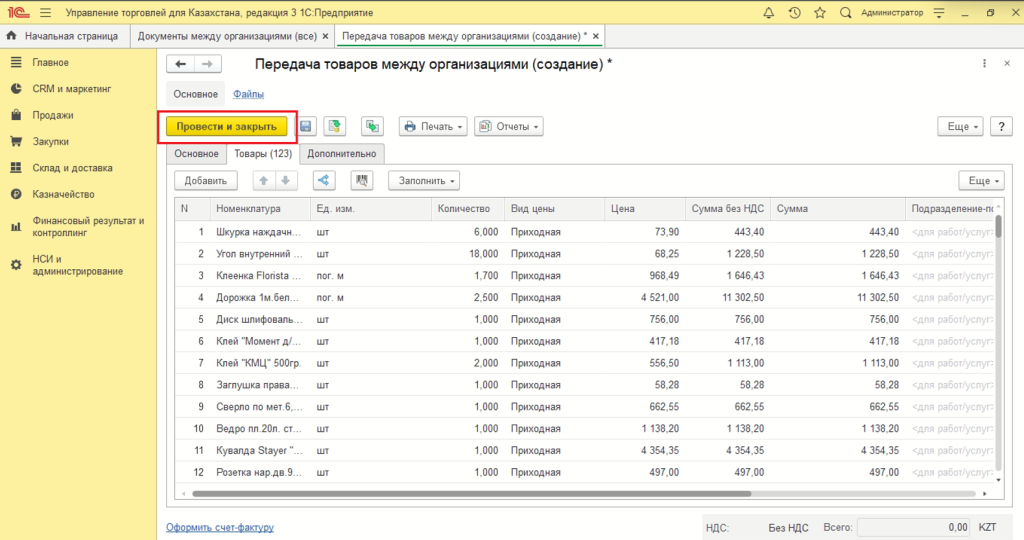Open Казначейство section

63,194
